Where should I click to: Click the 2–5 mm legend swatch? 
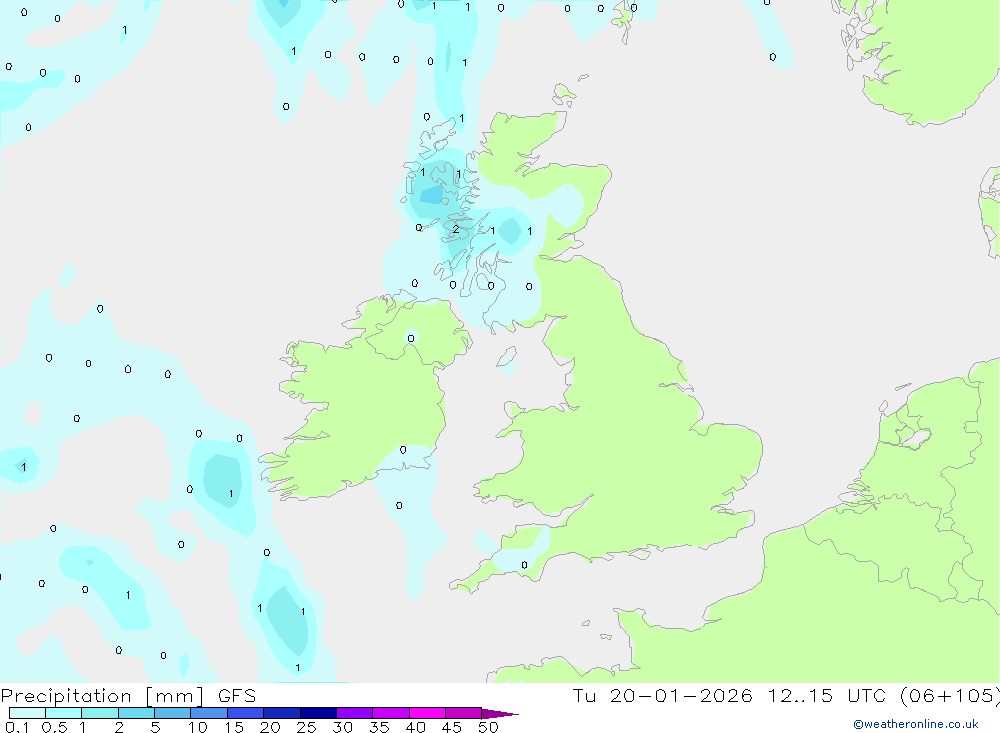136,713
